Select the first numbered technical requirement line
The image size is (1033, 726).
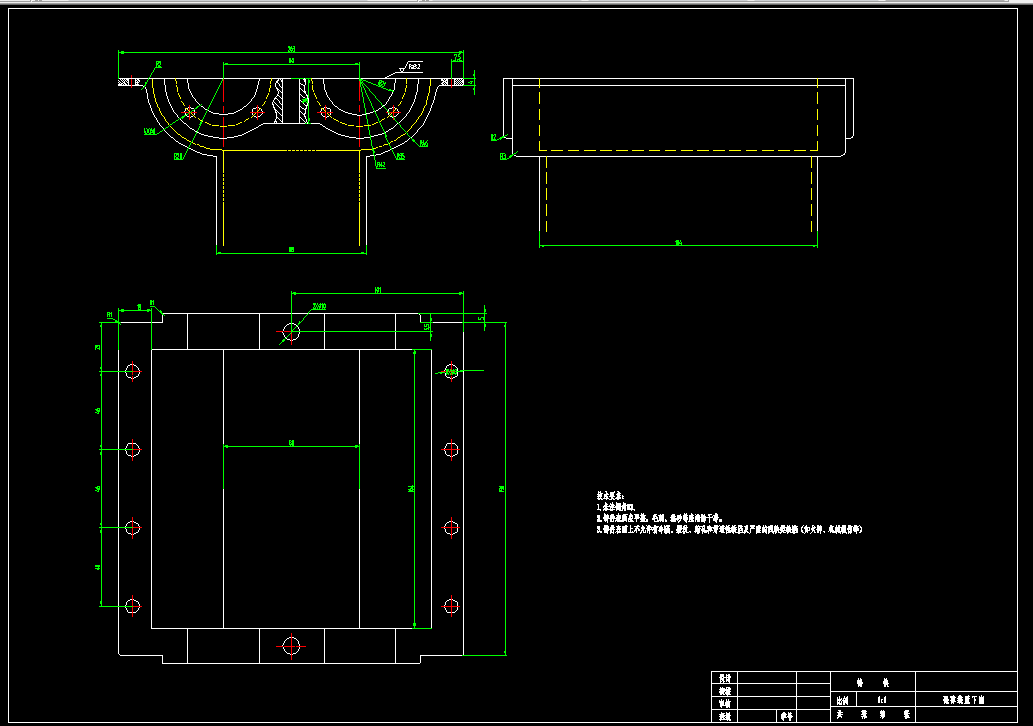(616, 507)
